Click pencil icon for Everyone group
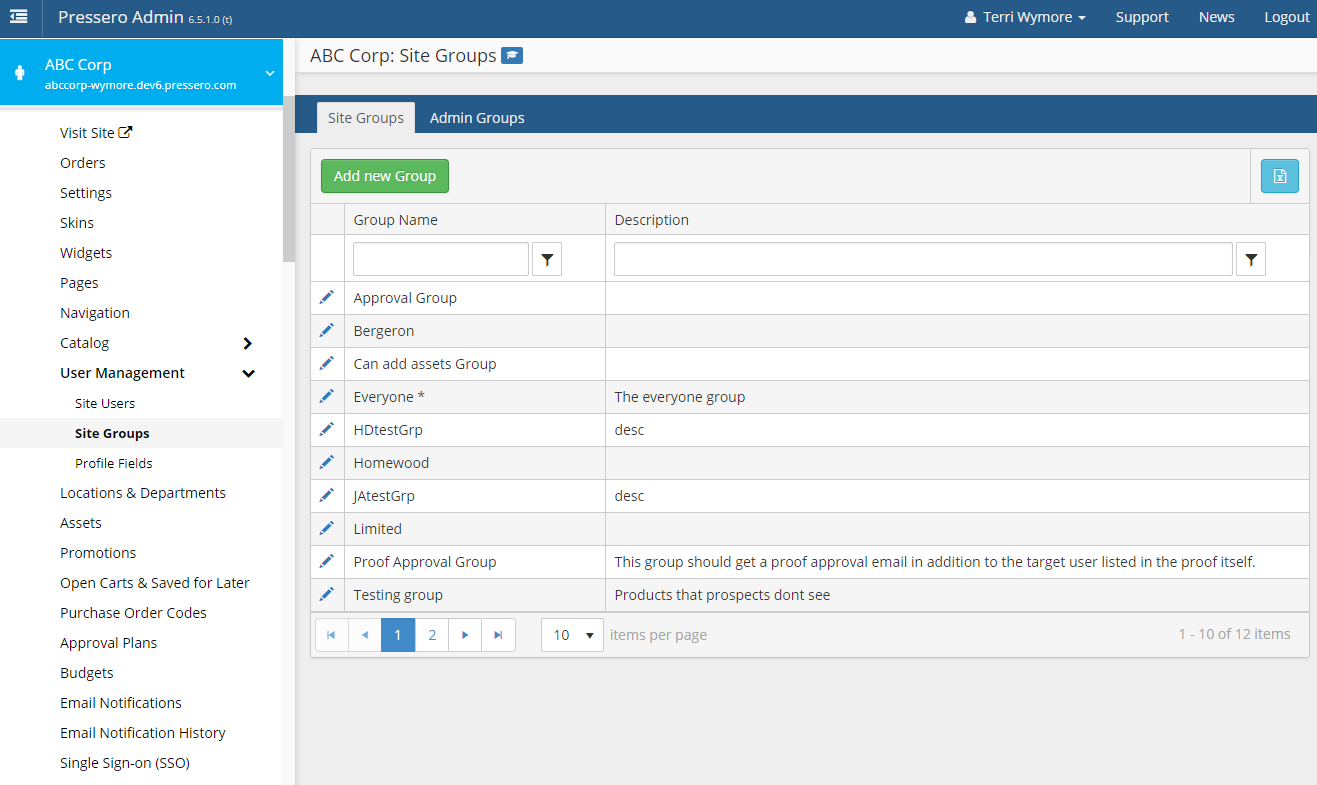Viewport: 1317px width, 785px height. 326,397
